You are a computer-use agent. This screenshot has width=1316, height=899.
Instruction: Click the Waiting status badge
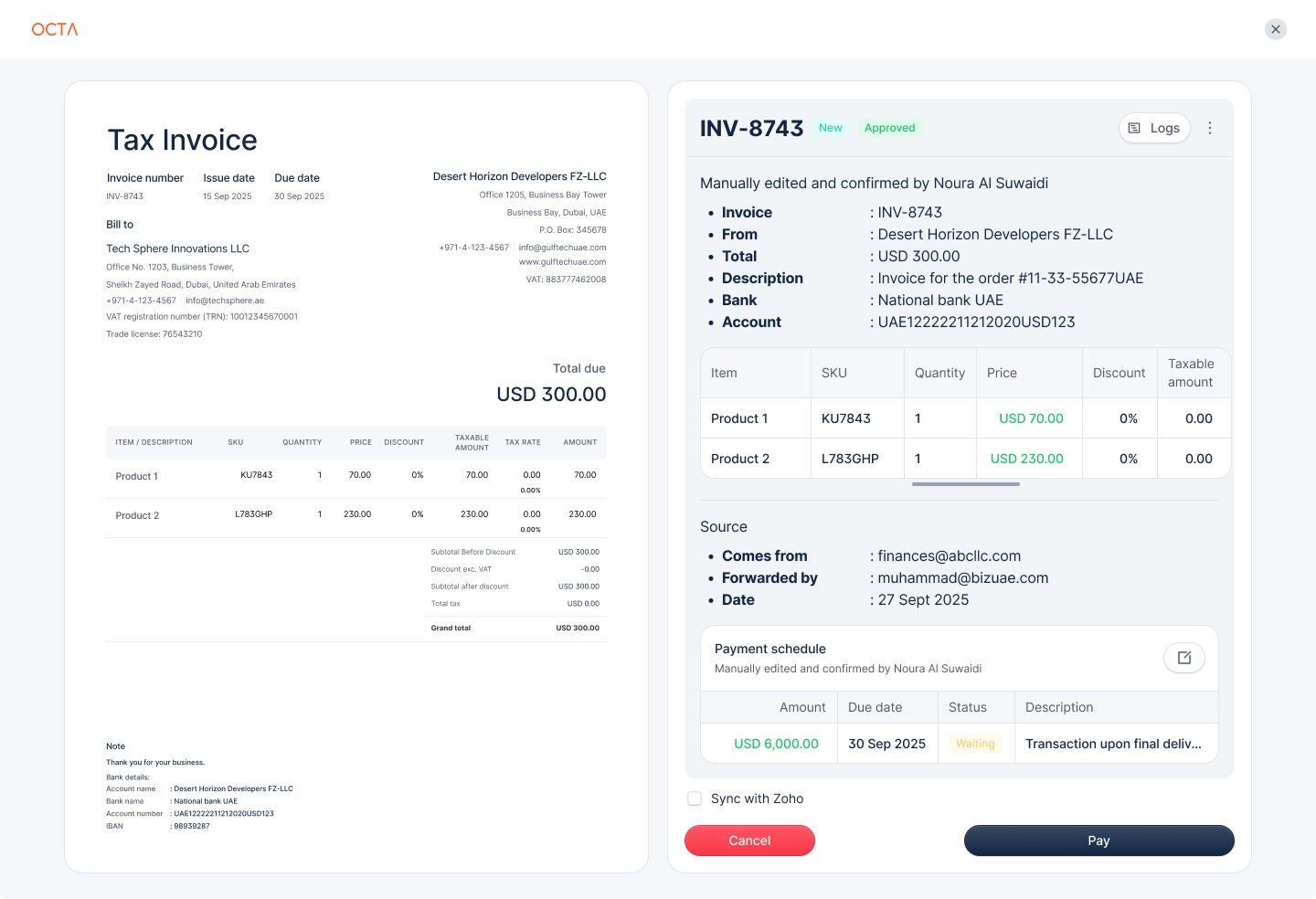coord(975,744)
